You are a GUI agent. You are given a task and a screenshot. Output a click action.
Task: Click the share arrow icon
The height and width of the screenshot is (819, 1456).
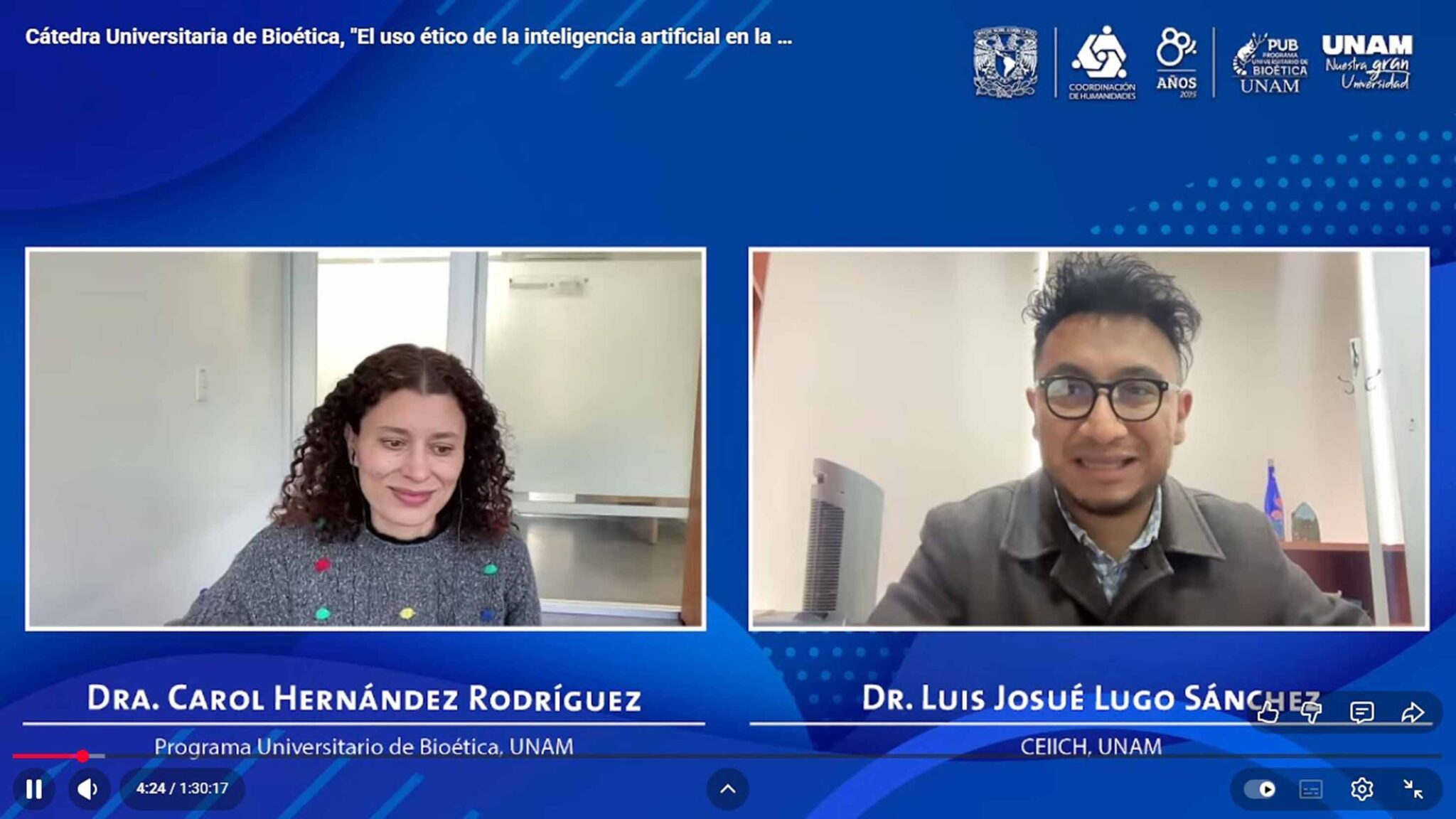pos(1412,712)
